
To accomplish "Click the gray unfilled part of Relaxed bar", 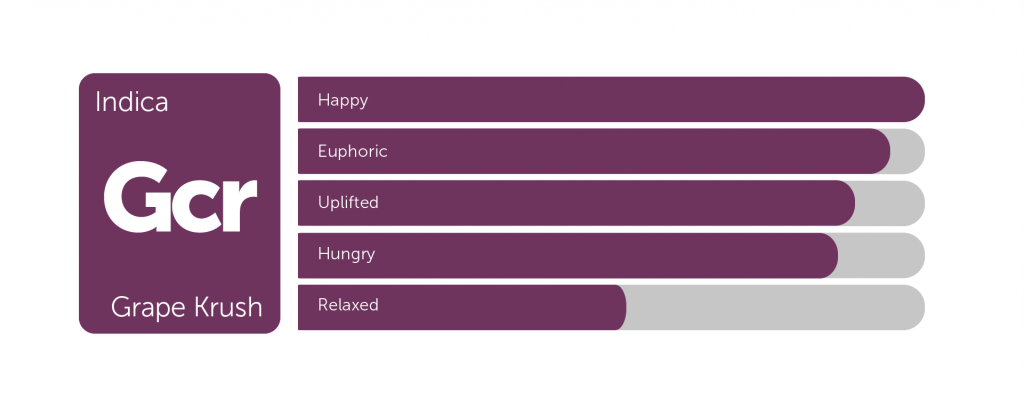I will (x=775, y=307).
